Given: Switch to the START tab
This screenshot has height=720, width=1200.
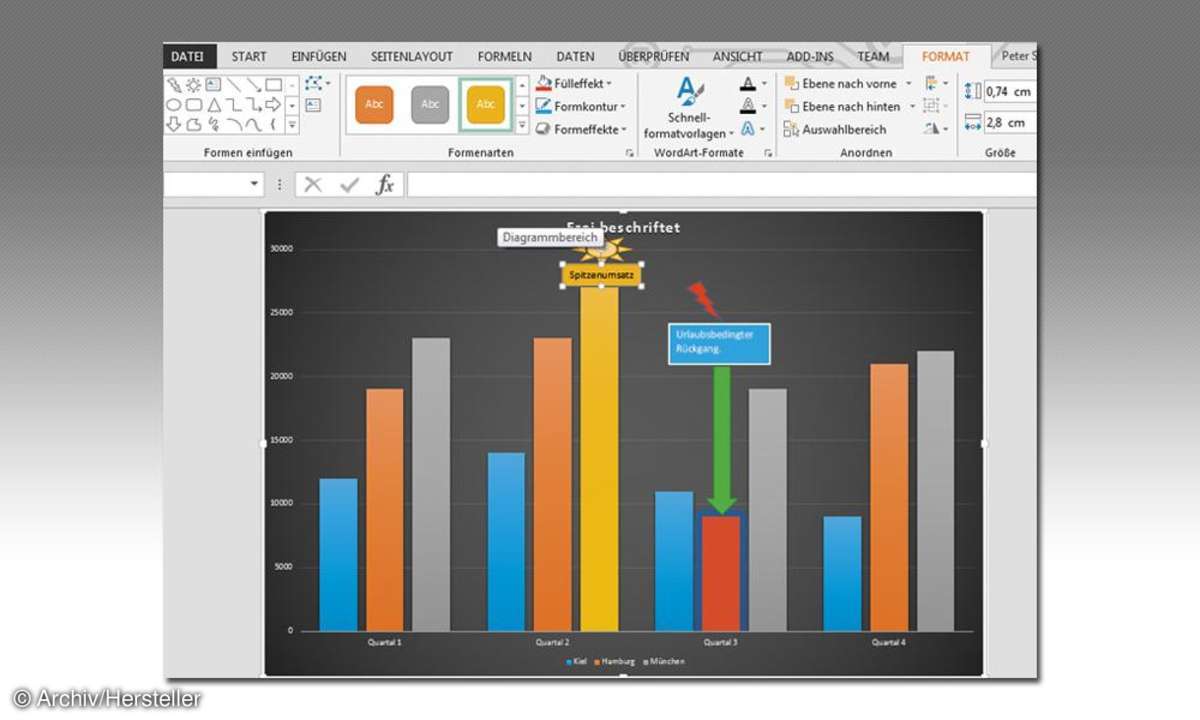Looking at the screenshot, I should (x=249, y=57).
